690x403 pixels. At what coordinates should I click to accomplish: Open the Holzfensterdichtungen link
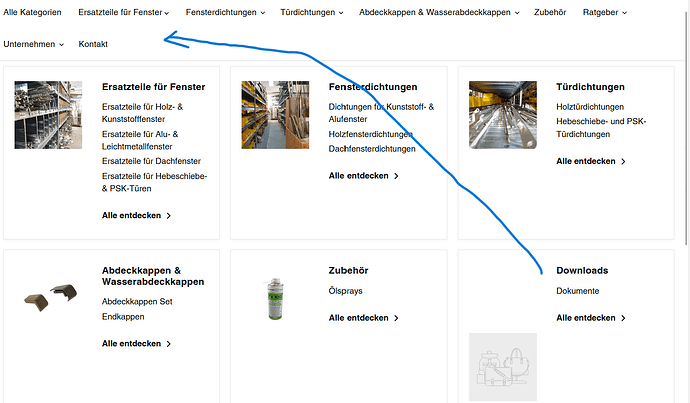370,134
